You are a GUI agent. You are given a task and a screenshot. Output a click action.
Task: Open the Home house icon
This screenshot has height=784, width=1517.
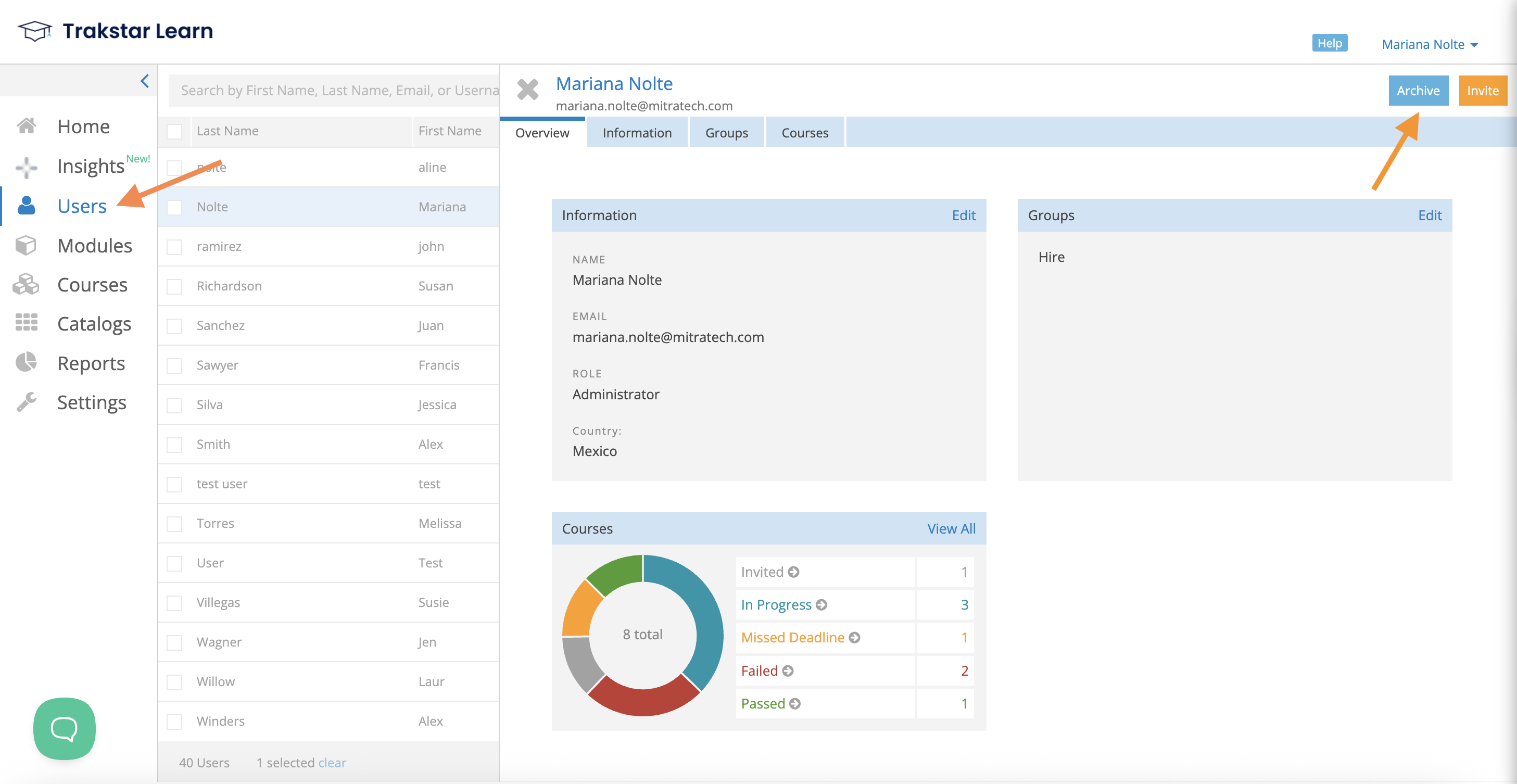(x=27, y=126)
